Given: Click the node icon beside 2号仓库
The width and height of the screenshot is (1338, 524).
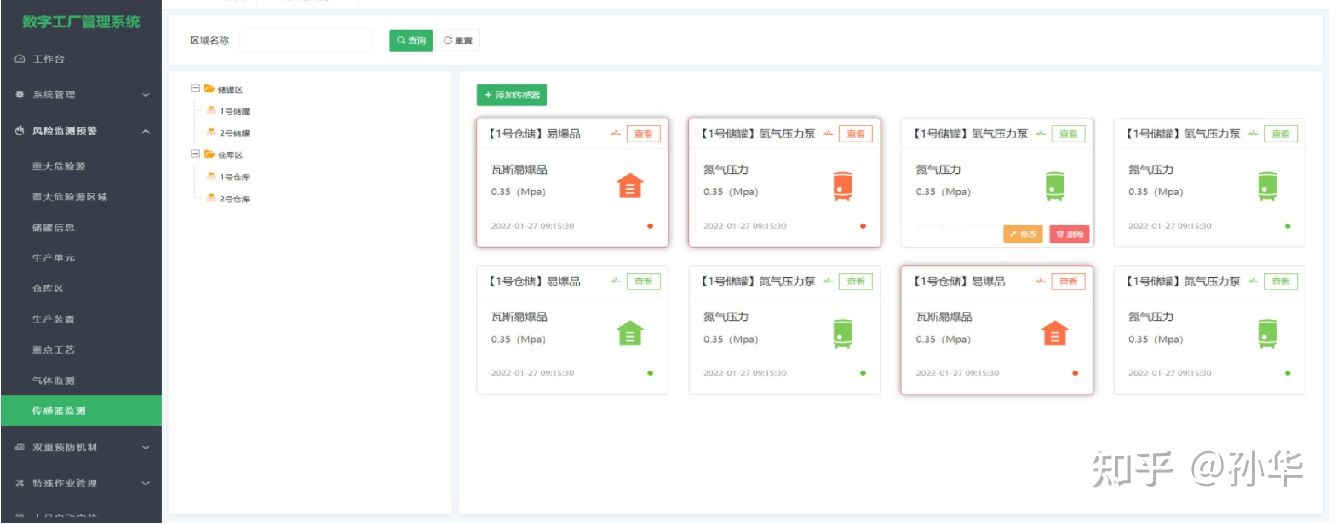Looking at the screenshot, I should [211, 198].
